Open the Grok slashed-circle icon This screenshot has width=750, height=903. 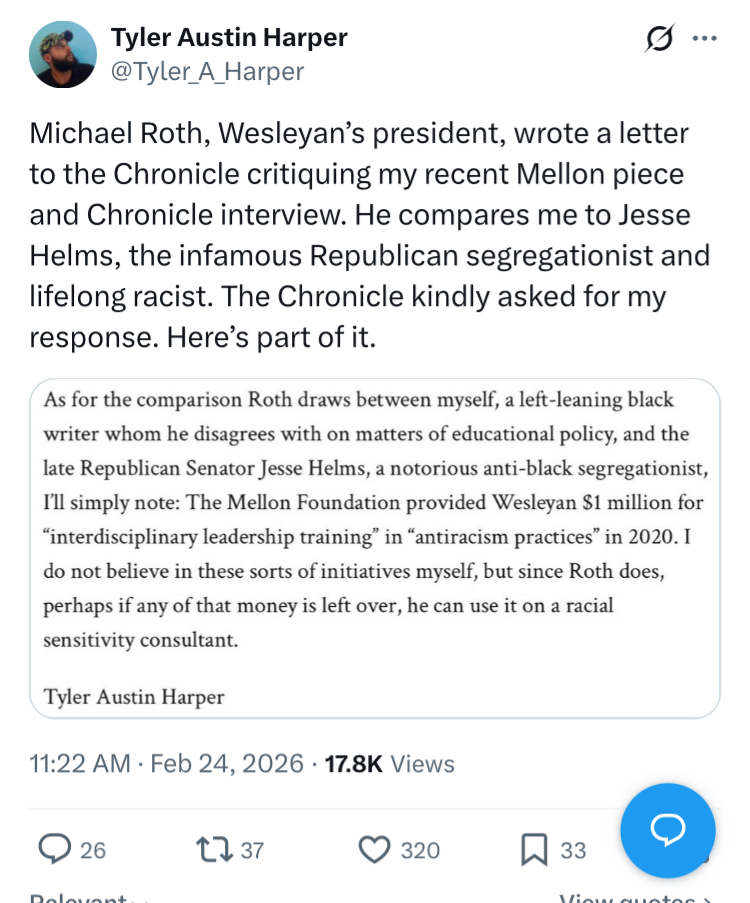(659, 39)
